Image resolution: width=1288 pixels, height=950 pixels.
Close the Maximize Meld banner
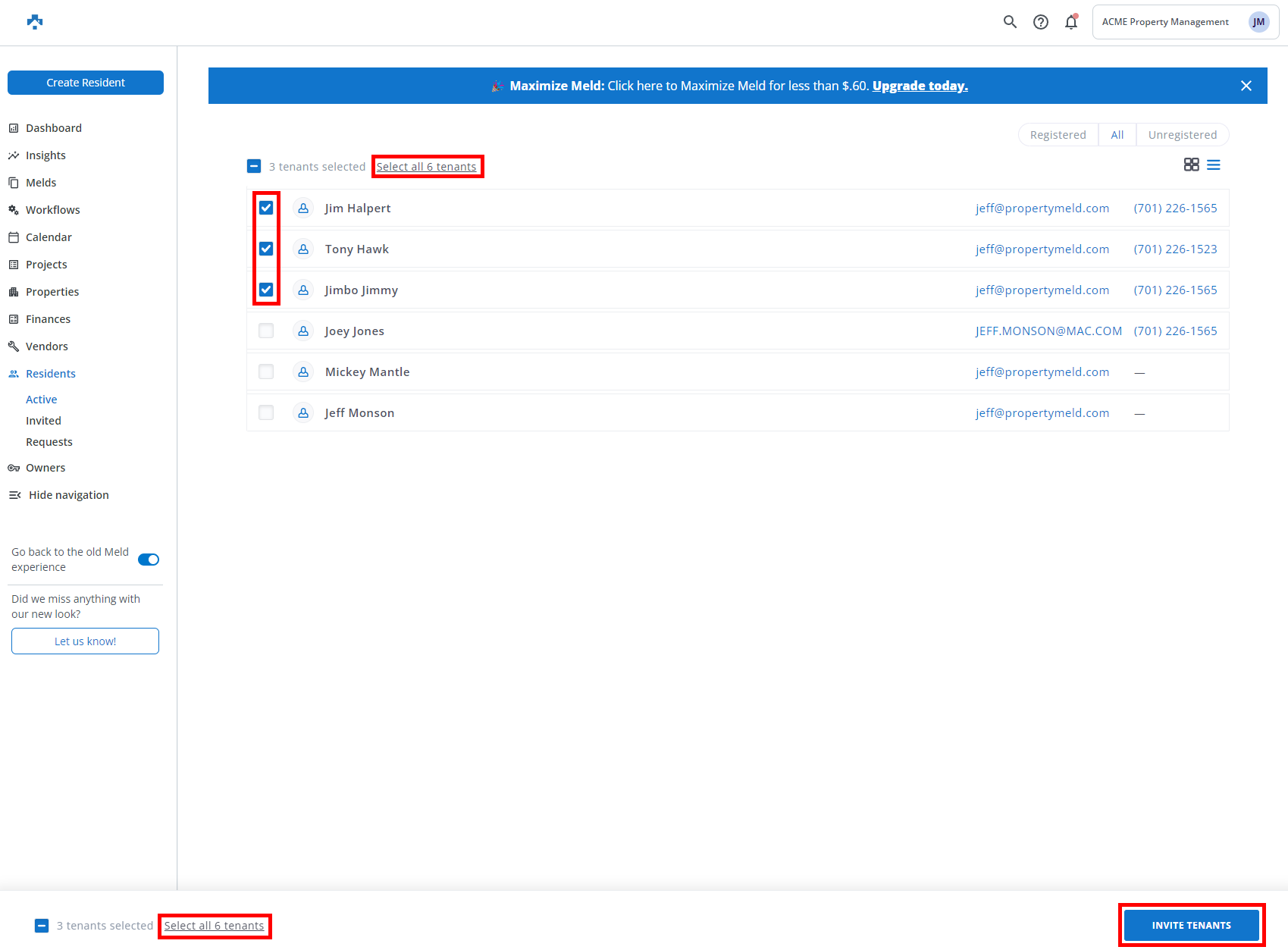click(x=1246, y=86)
